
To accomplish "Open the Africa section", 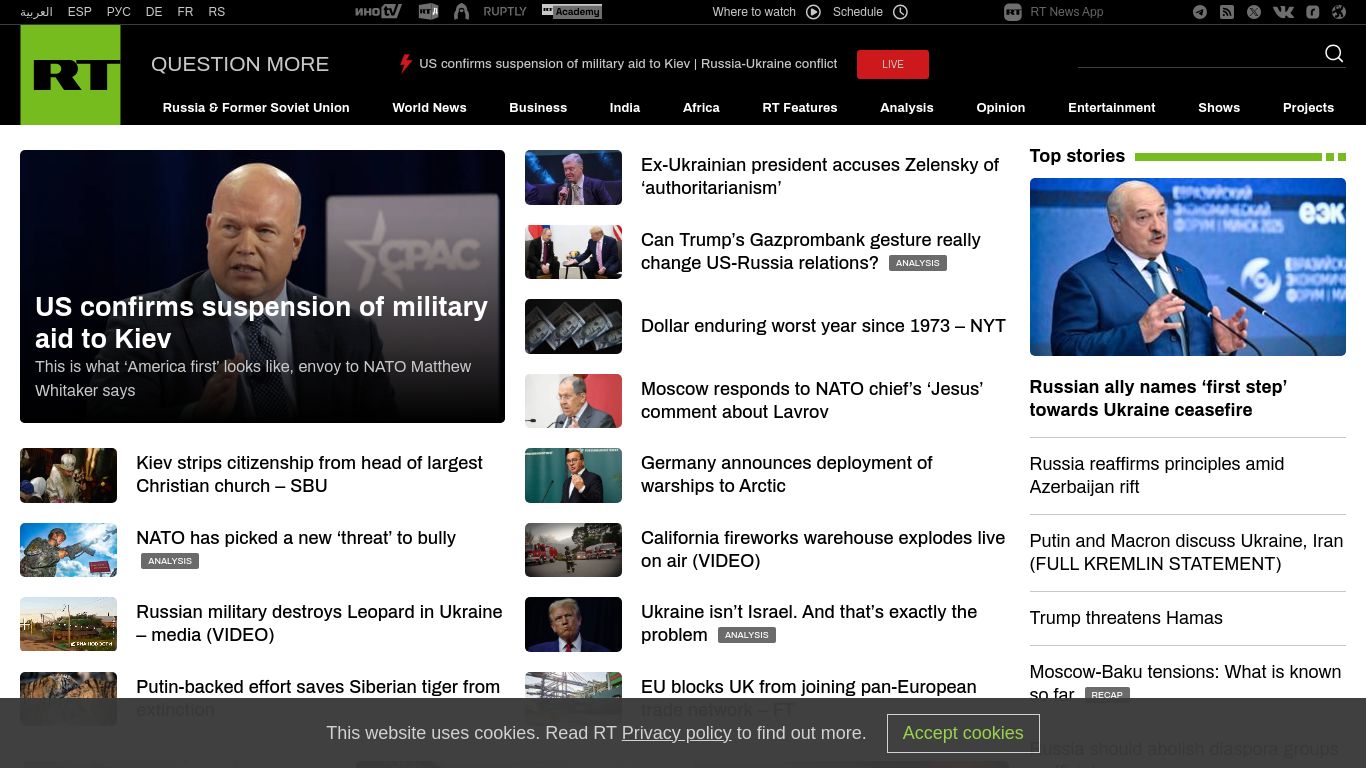I will (701, 107).
